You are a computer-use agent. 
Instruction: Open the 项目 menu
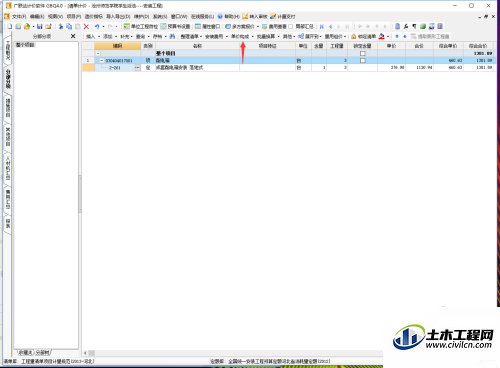(73, 16)
